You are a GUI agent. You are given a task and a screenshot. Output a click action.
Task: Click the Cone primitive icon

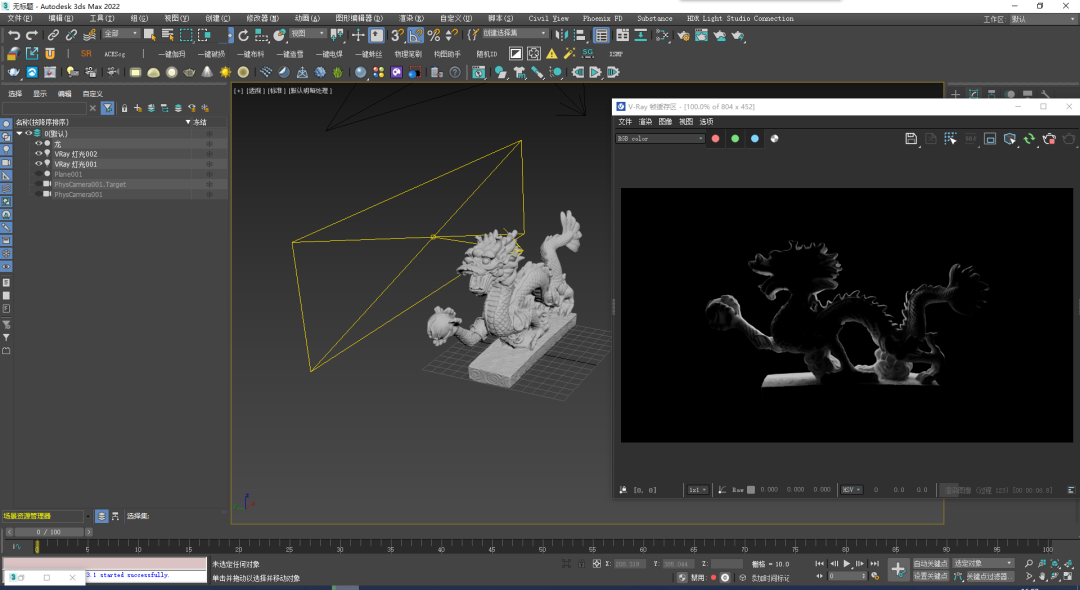(207, 72)
